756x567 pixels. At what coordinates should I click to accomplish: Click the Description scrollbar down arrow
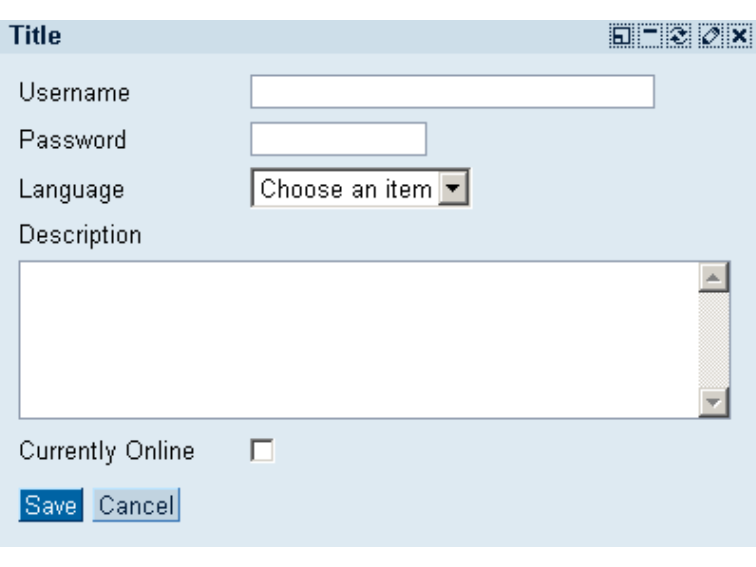point(714,402)
